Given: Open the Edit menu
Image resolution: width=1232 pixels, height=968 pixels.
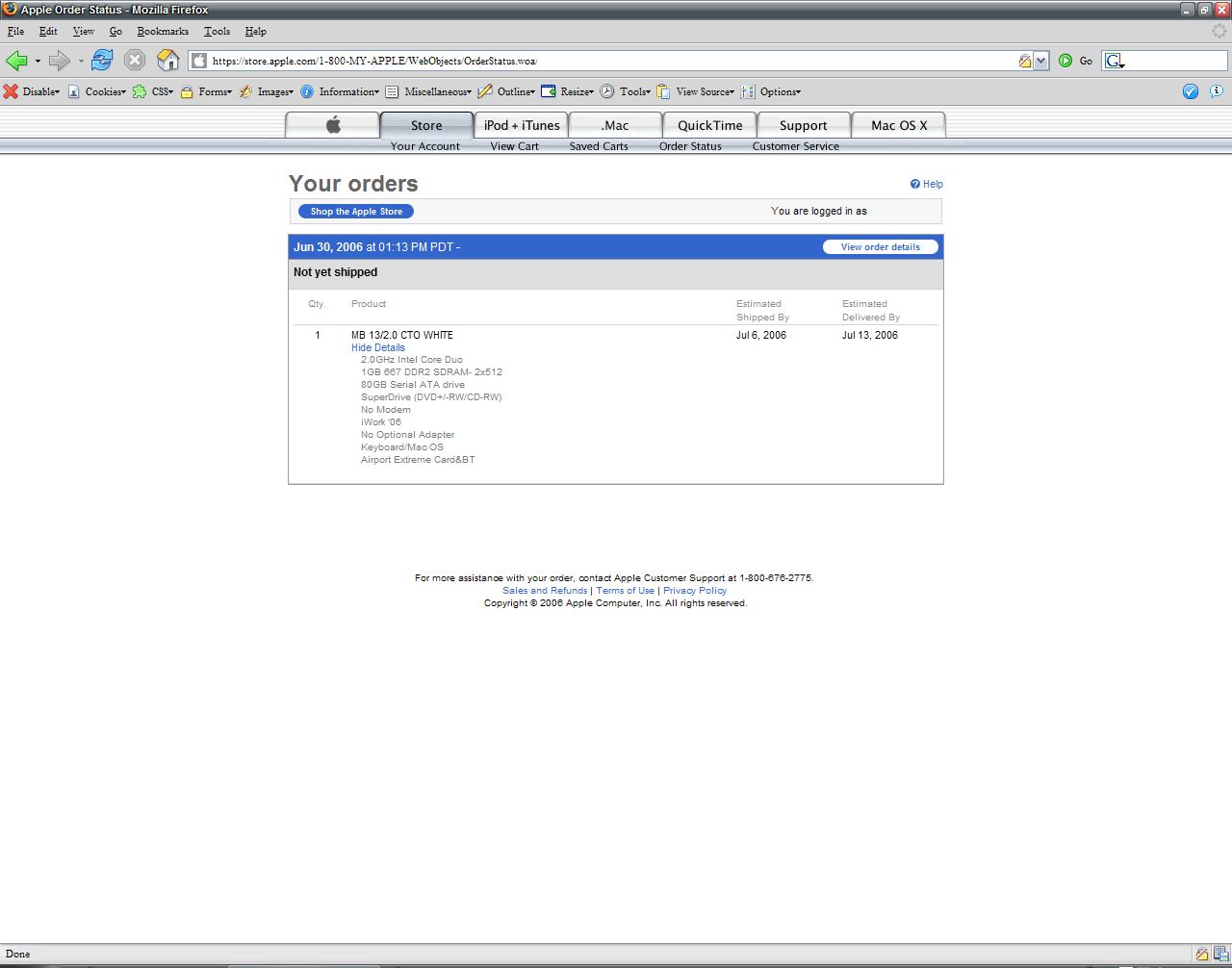Looking at the screenshot, I should tap(48, 31).
